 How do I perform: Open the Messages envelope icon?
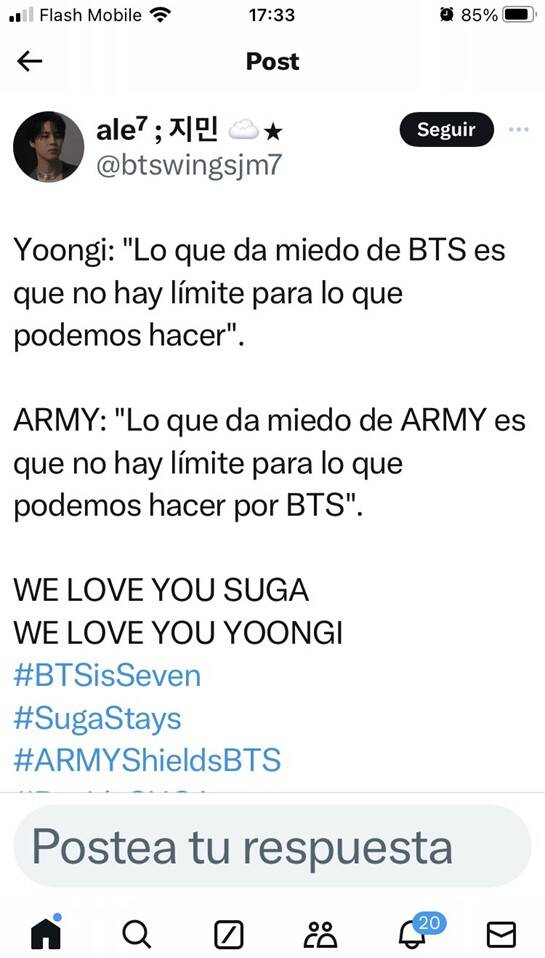501,935
